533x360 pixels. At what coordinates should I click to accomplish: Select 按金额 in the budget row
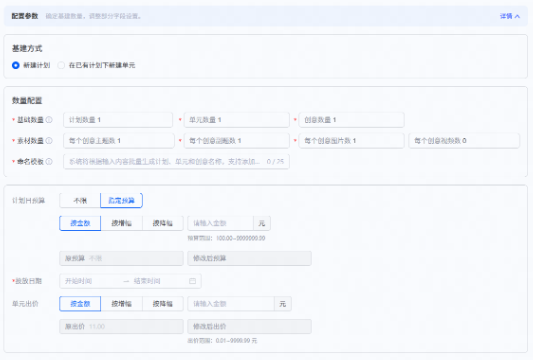(80, 223)
